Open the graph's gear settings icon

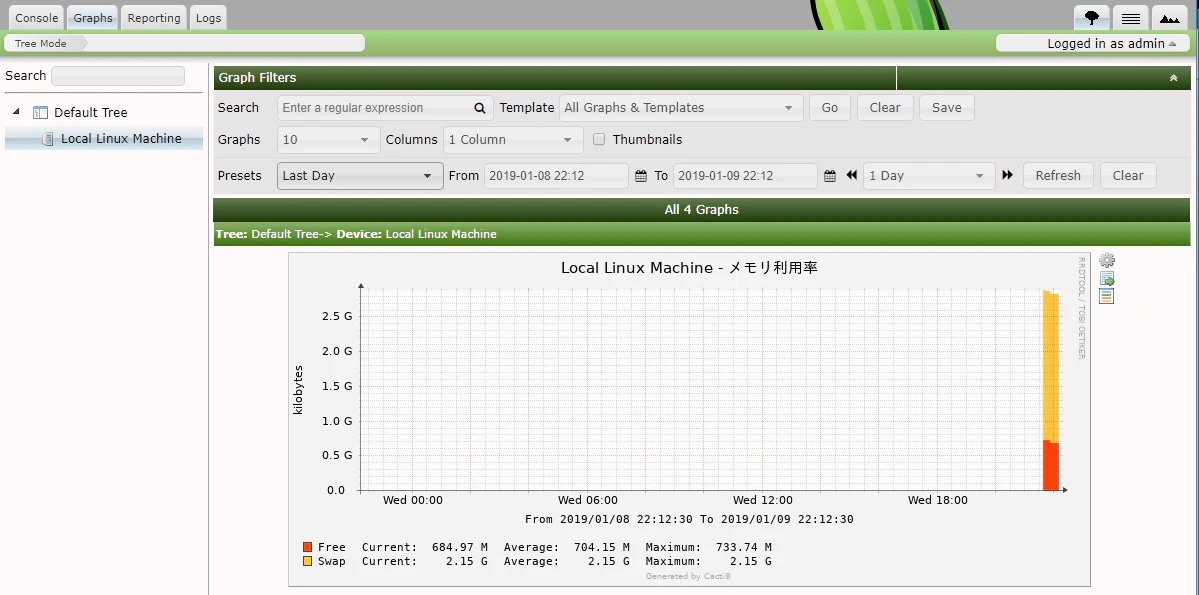point(1106,260)
